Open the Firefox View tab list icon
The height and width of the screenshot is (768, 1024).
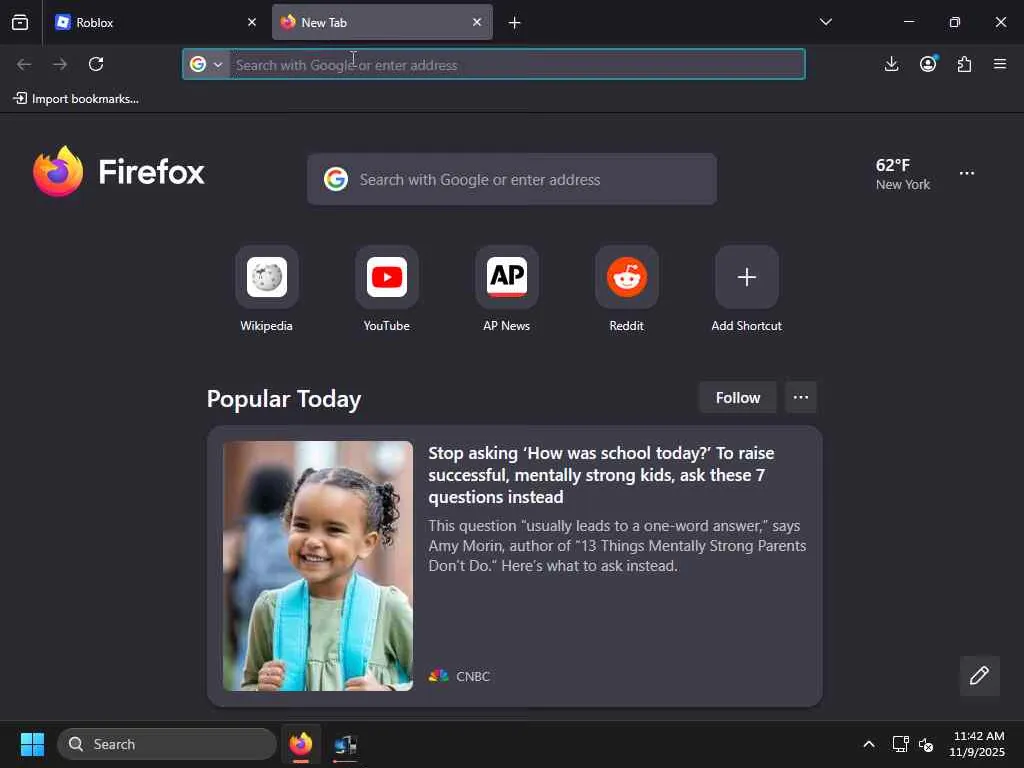(x=20, y=22)
